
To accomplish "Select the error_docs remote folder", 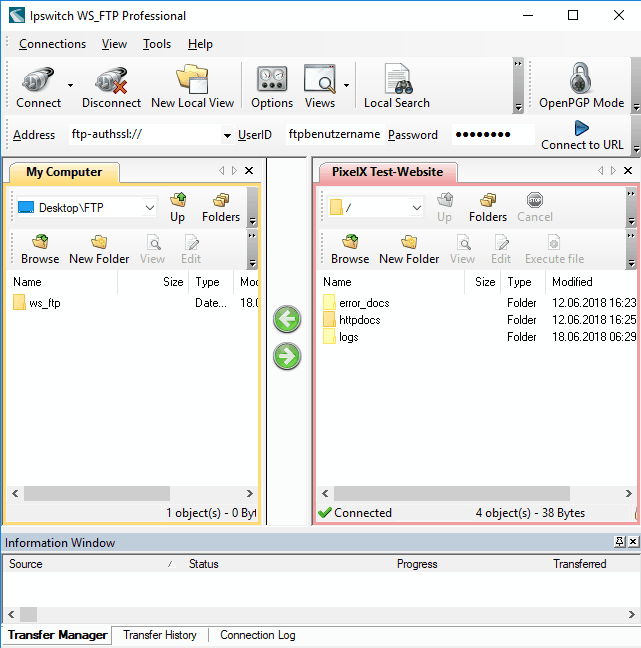I will [x=356, y=303].
